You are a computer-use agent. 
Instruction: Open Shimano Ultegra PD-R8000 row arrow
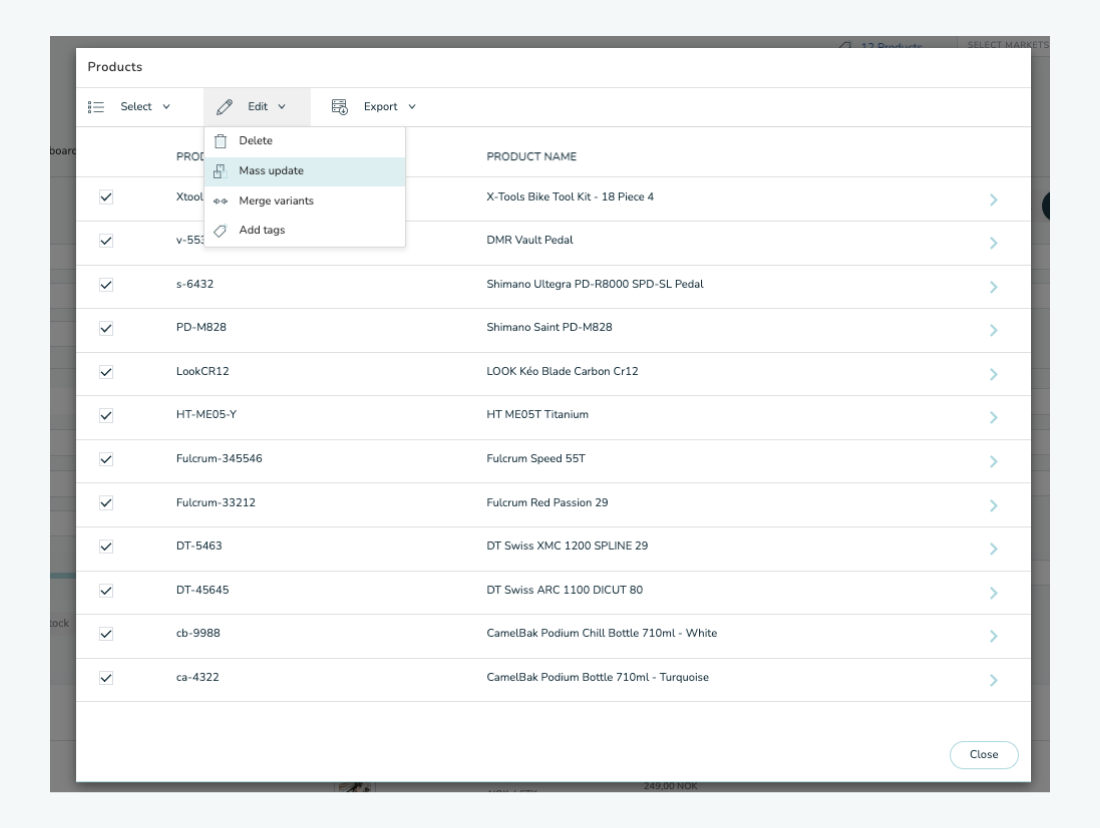click(x=993, y=287)
